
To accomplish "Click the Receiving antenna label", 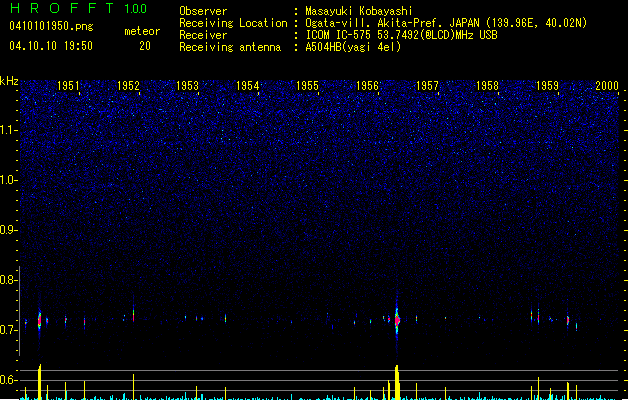I will pyautogui.click(x=230, y=47).
